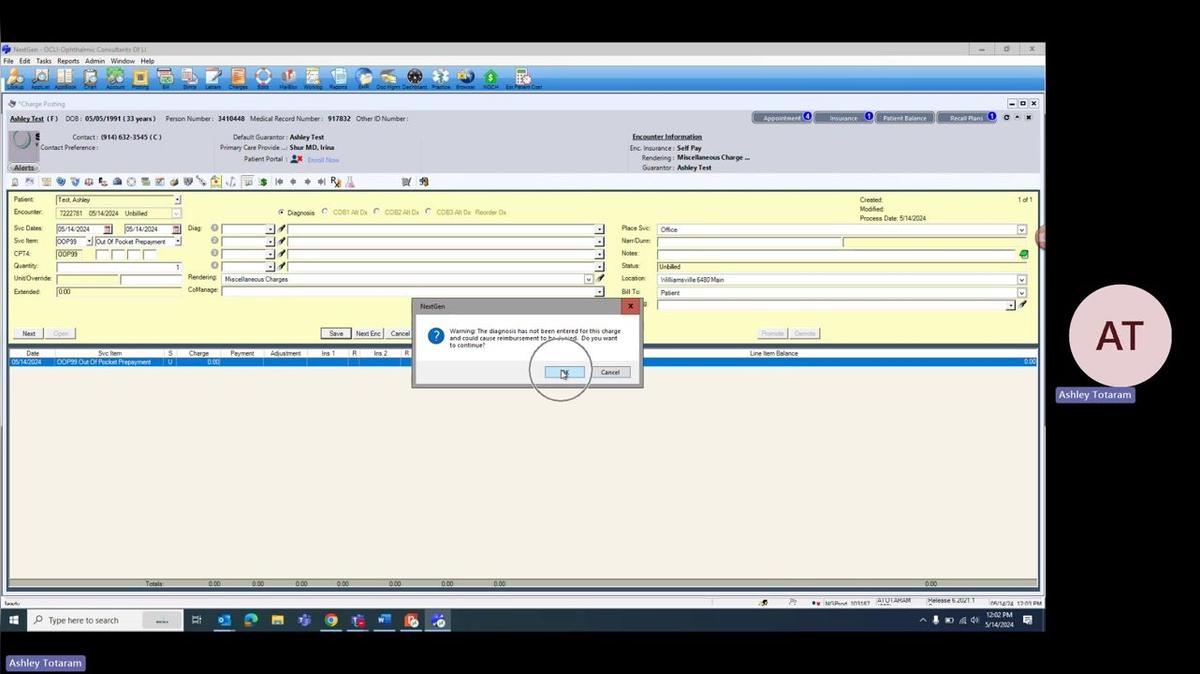
Task: Open the Posting tool
Action: pos(140,78)
